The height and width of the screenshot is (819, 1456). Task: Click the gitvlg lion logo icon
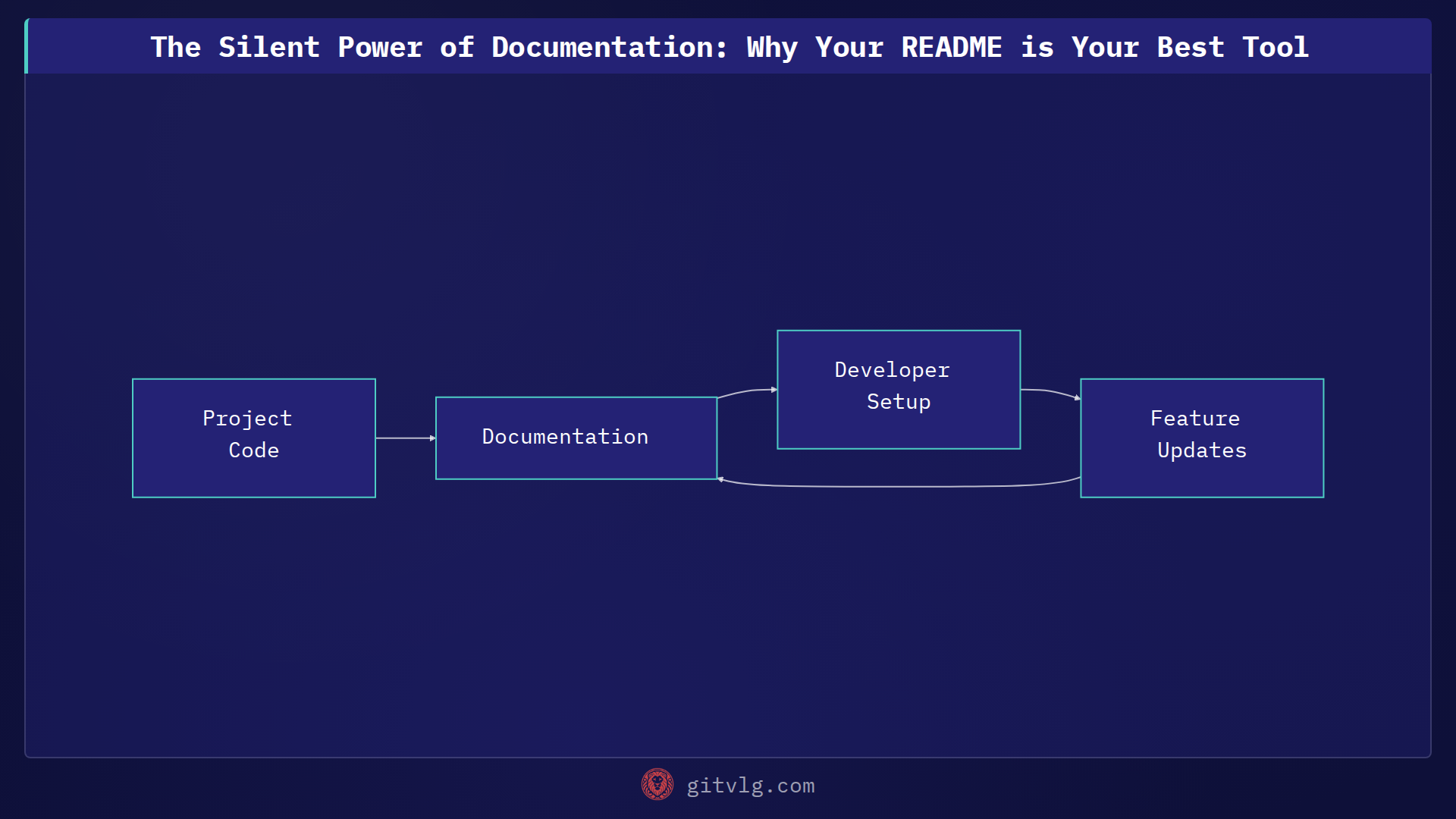[657, 785]
